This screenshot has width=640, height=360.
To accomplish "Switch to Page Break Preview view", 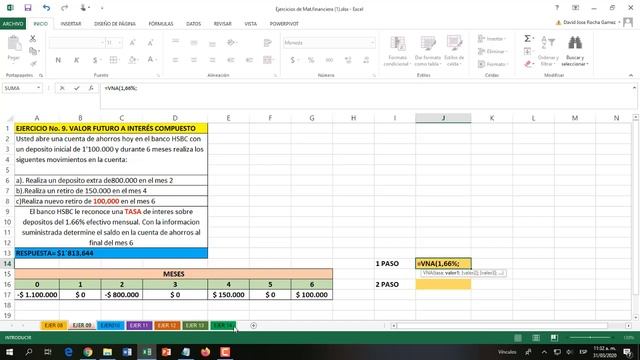I will pyautogui.click(x=554, y=338).
